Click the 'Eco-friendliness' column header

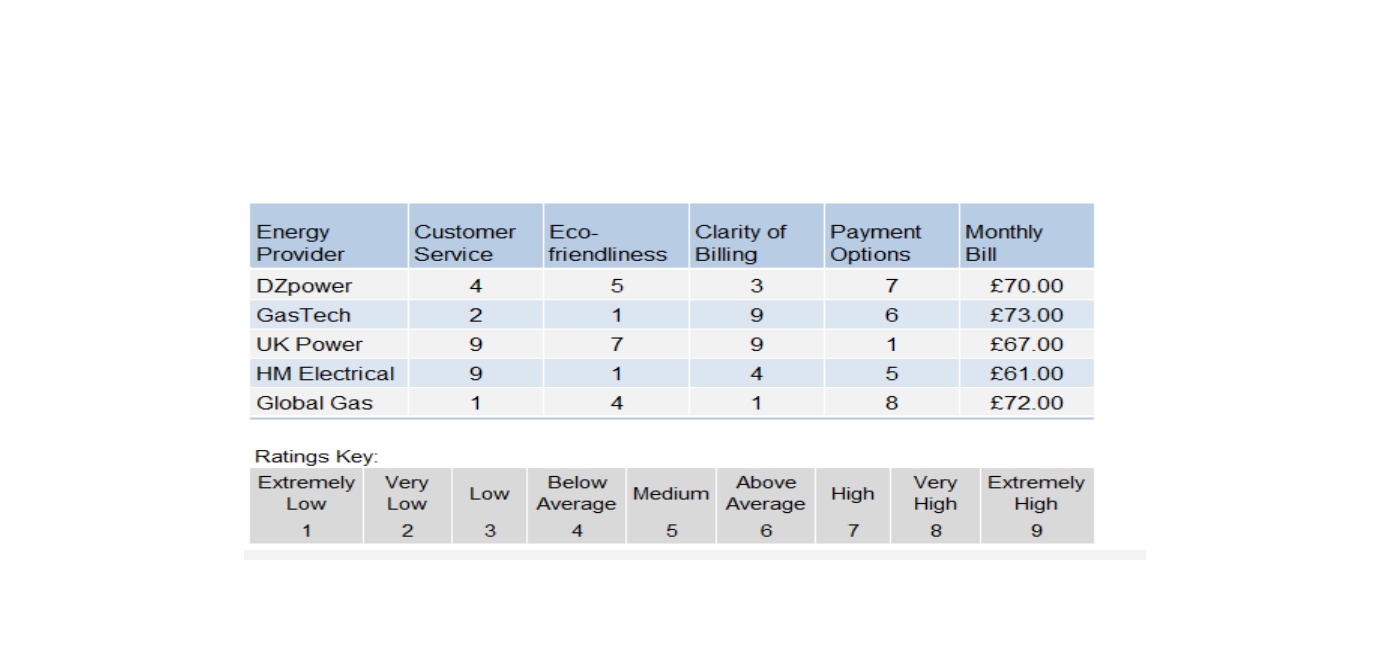point(616,236)
